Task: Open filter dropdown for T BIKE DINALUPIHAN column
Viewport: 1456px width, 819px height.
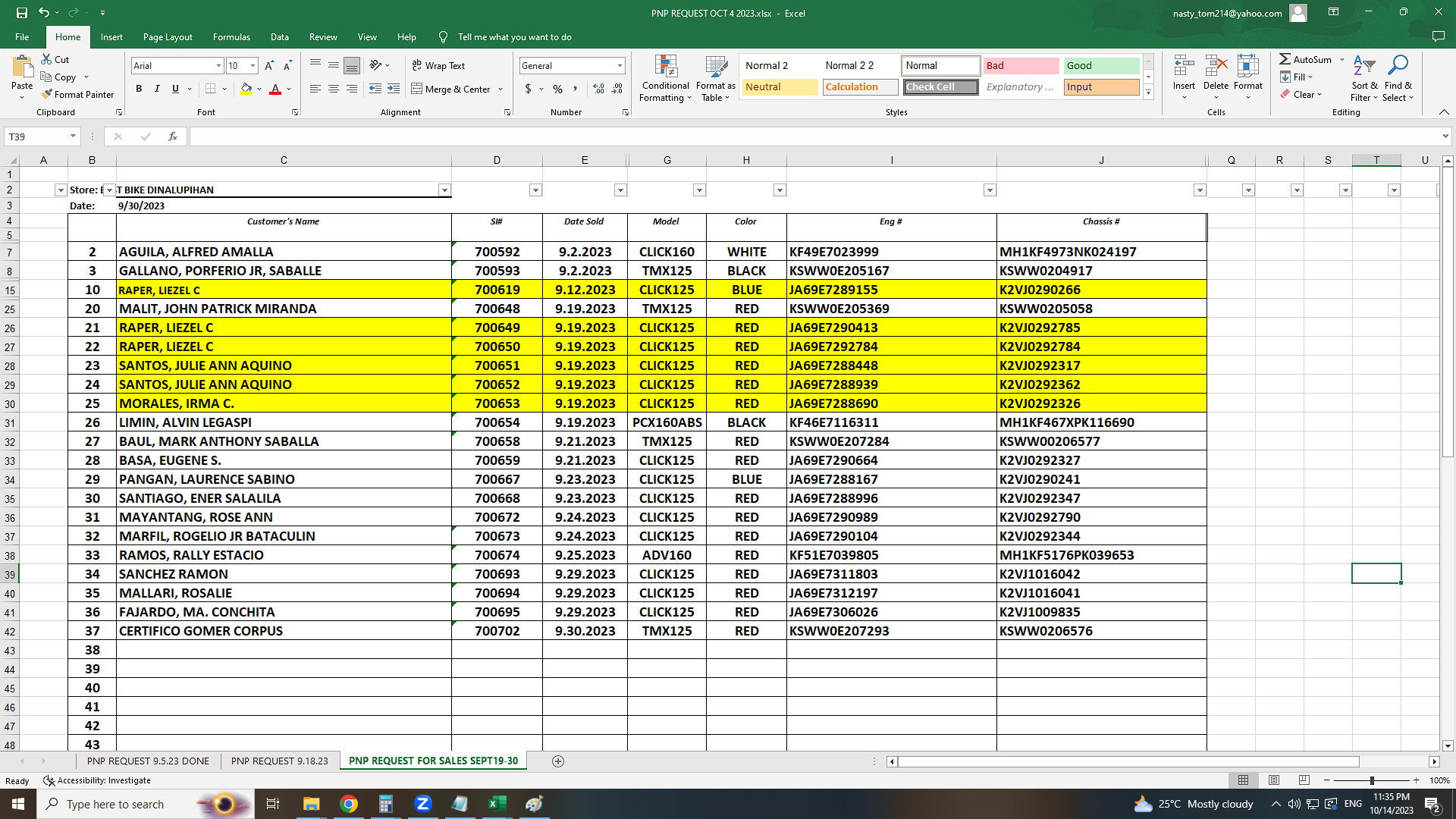Action: [444, 190]
